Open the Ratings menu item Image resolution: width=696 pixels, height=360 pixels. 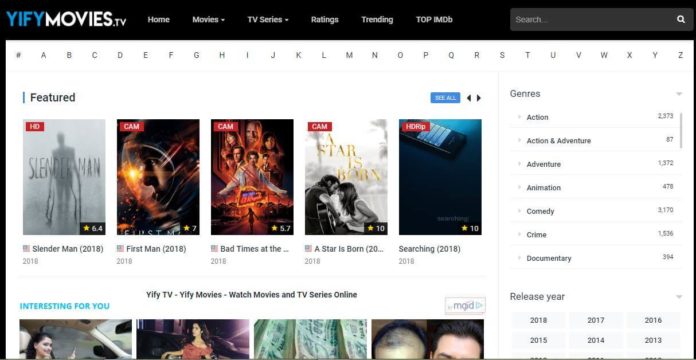click(324, 20)
